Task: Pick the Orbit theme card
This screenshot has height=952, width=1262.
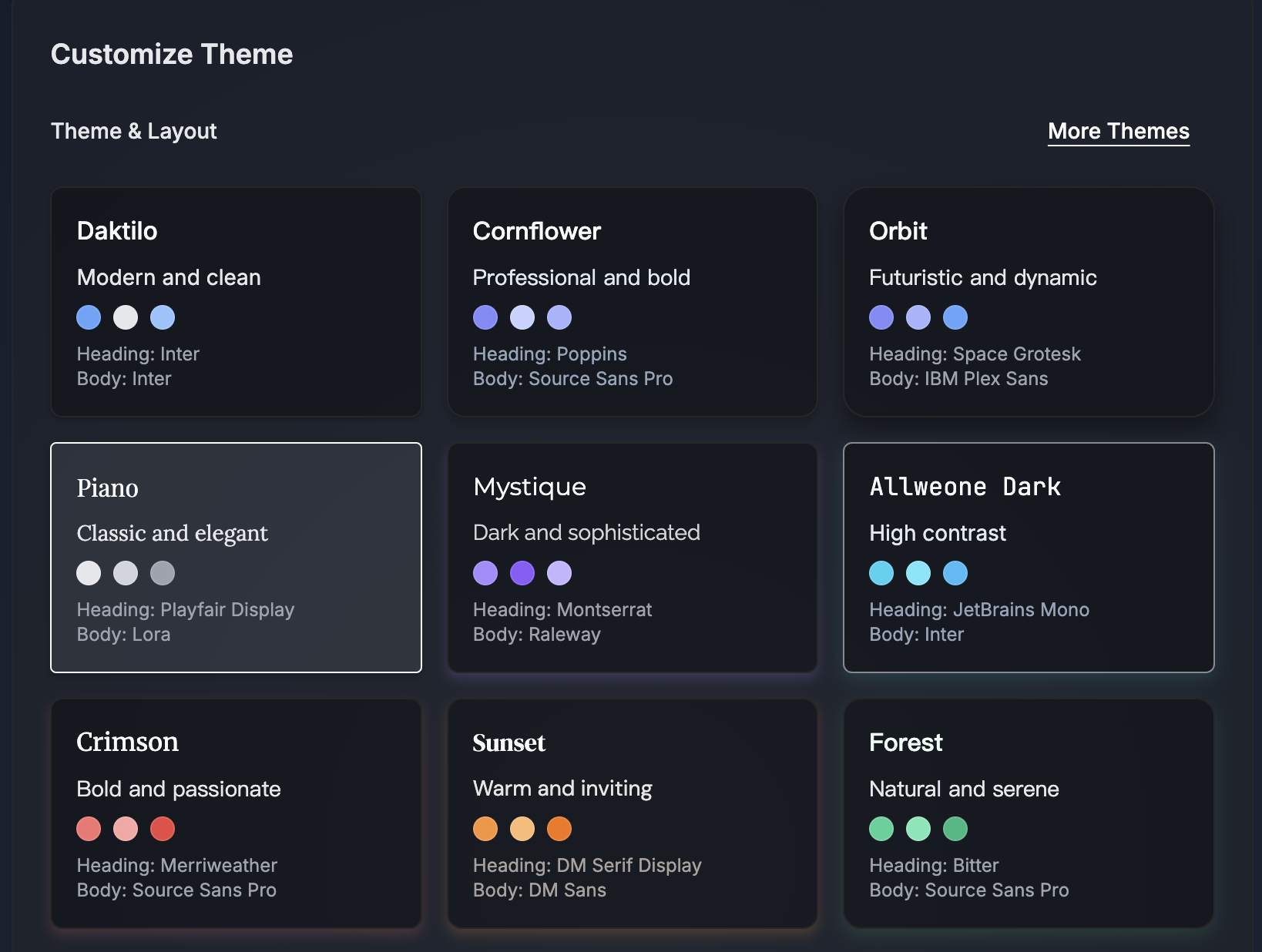Action: tap(1028, 302)
